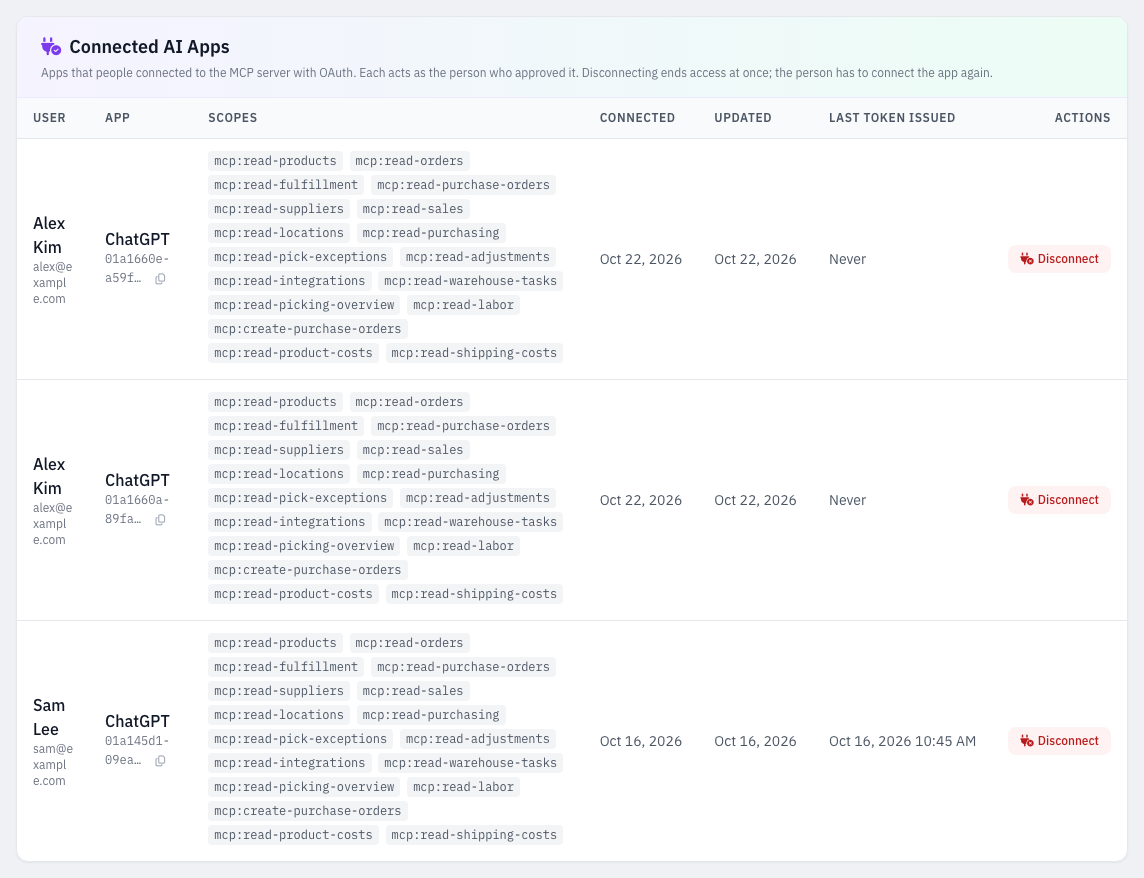Click the mcp:read-labor tag in Sam Lee's row
Image resolution: width=1144 pixels, height=878 pixels.
(463, 787)
